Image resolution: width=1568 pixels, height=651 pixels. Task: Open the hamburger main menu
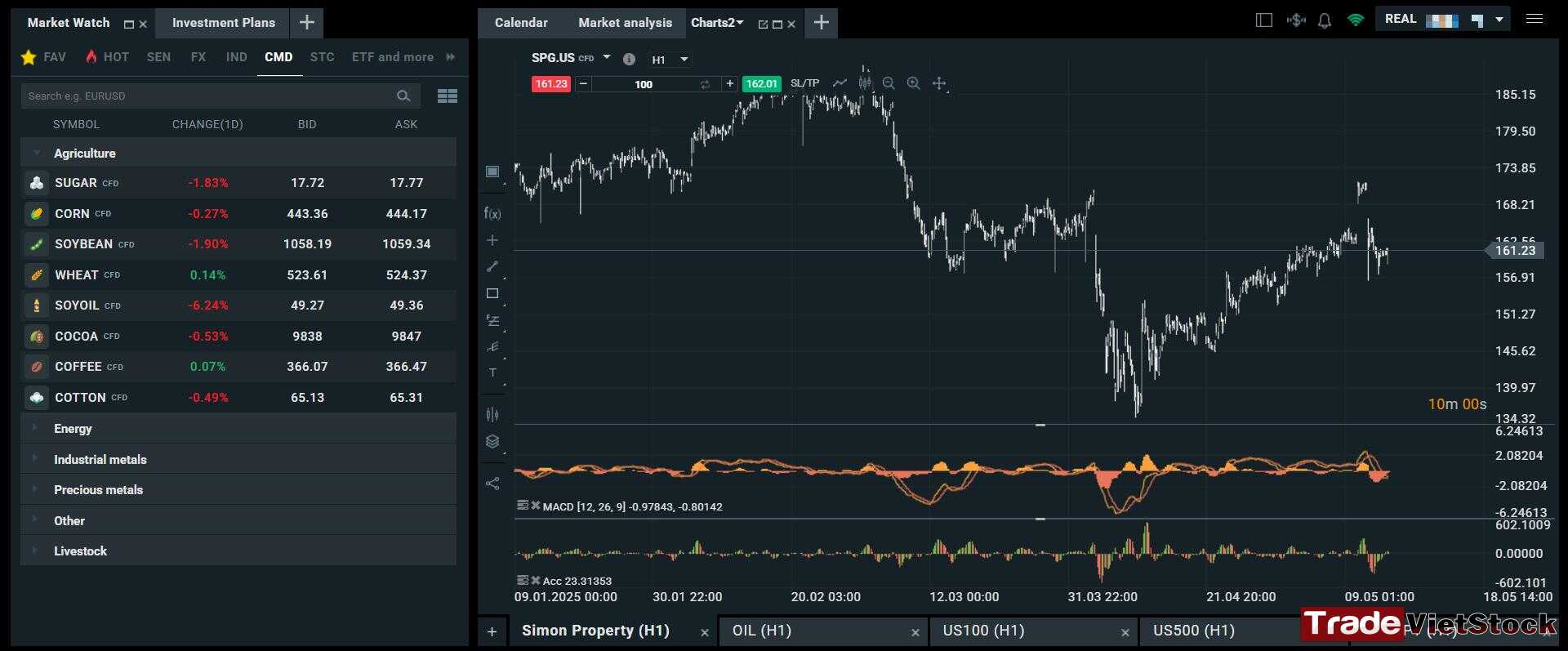coord(1535,18)
